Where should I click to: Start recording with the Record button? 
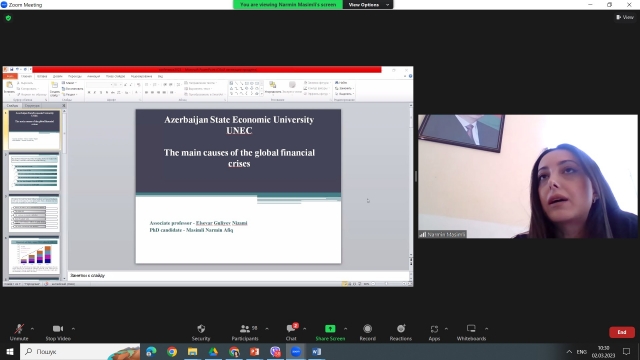click(x=367, y=332)
